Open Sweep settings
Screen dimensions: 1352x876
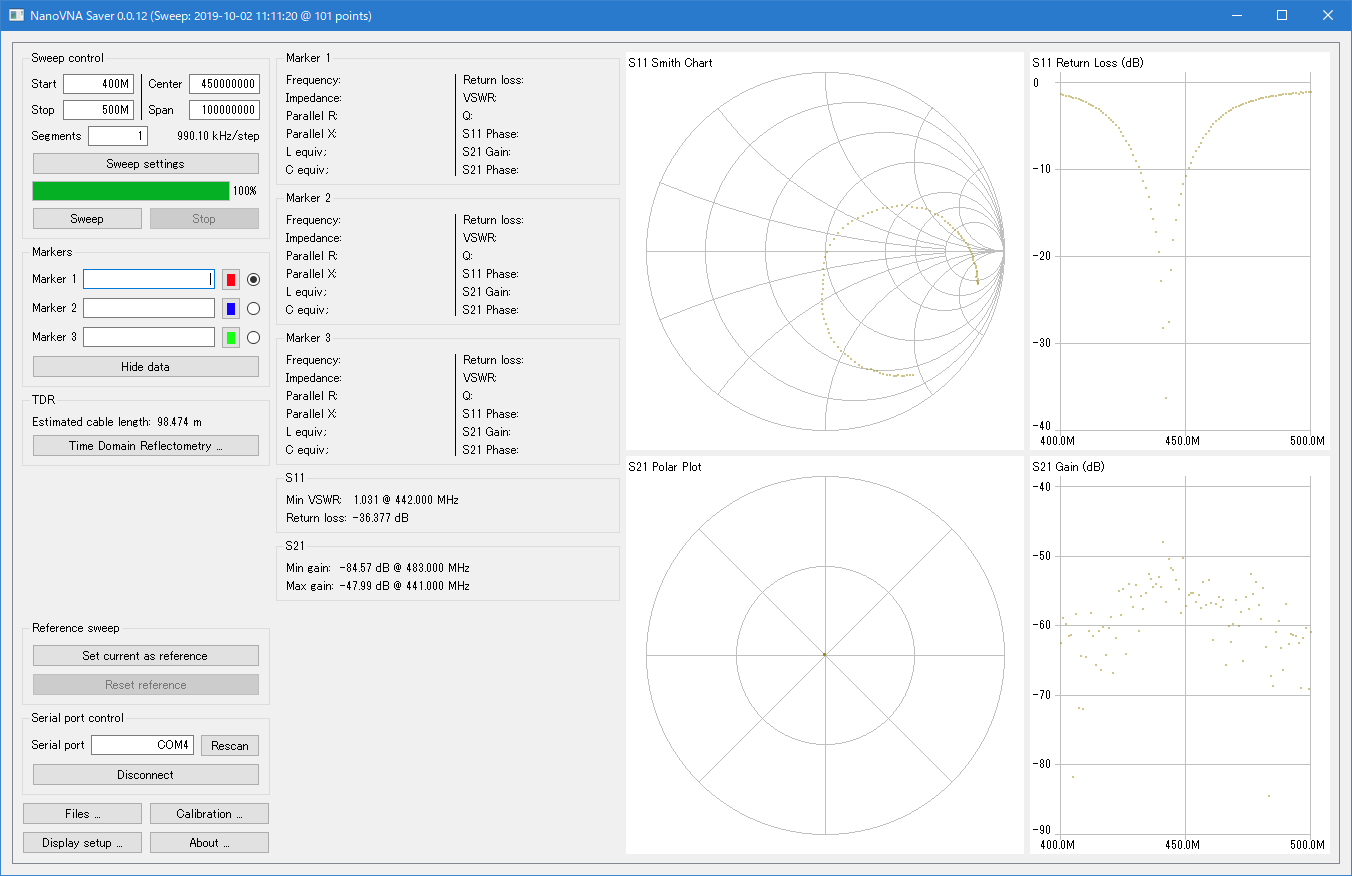tap(146, 163)
